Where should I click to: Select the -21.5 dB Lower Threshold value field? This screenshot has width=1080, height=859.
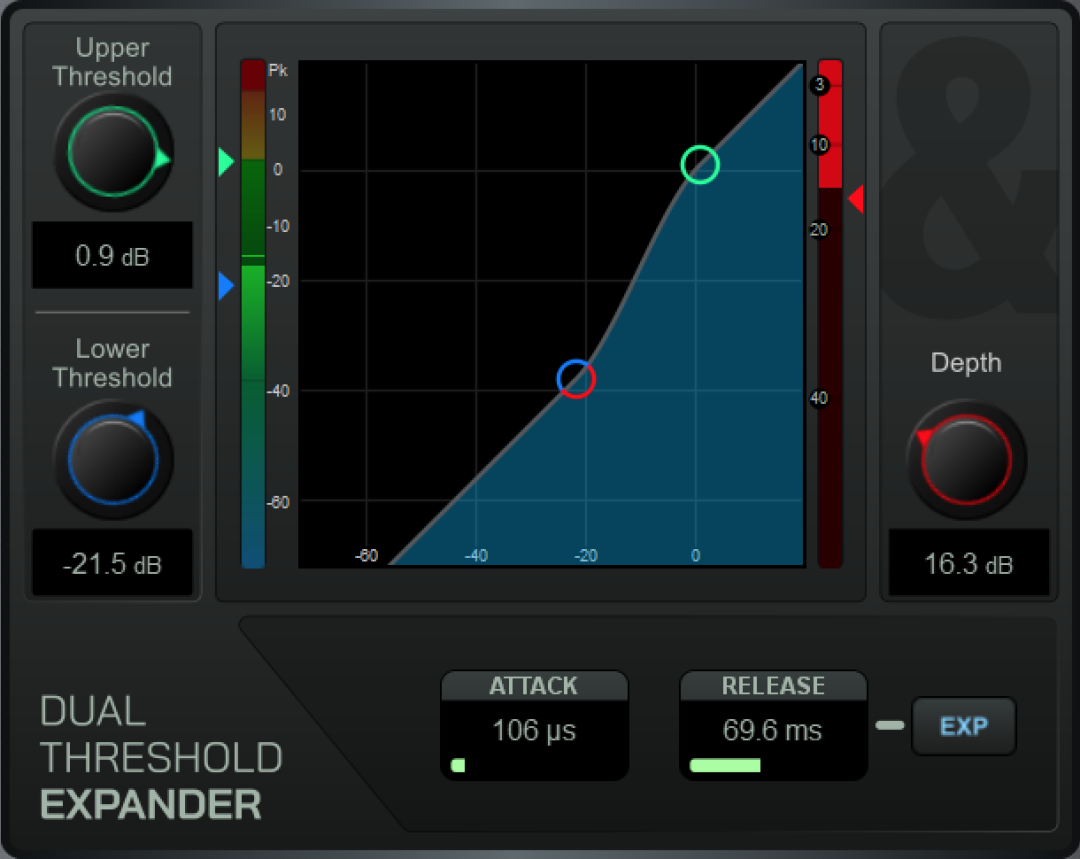coord(112,564)
